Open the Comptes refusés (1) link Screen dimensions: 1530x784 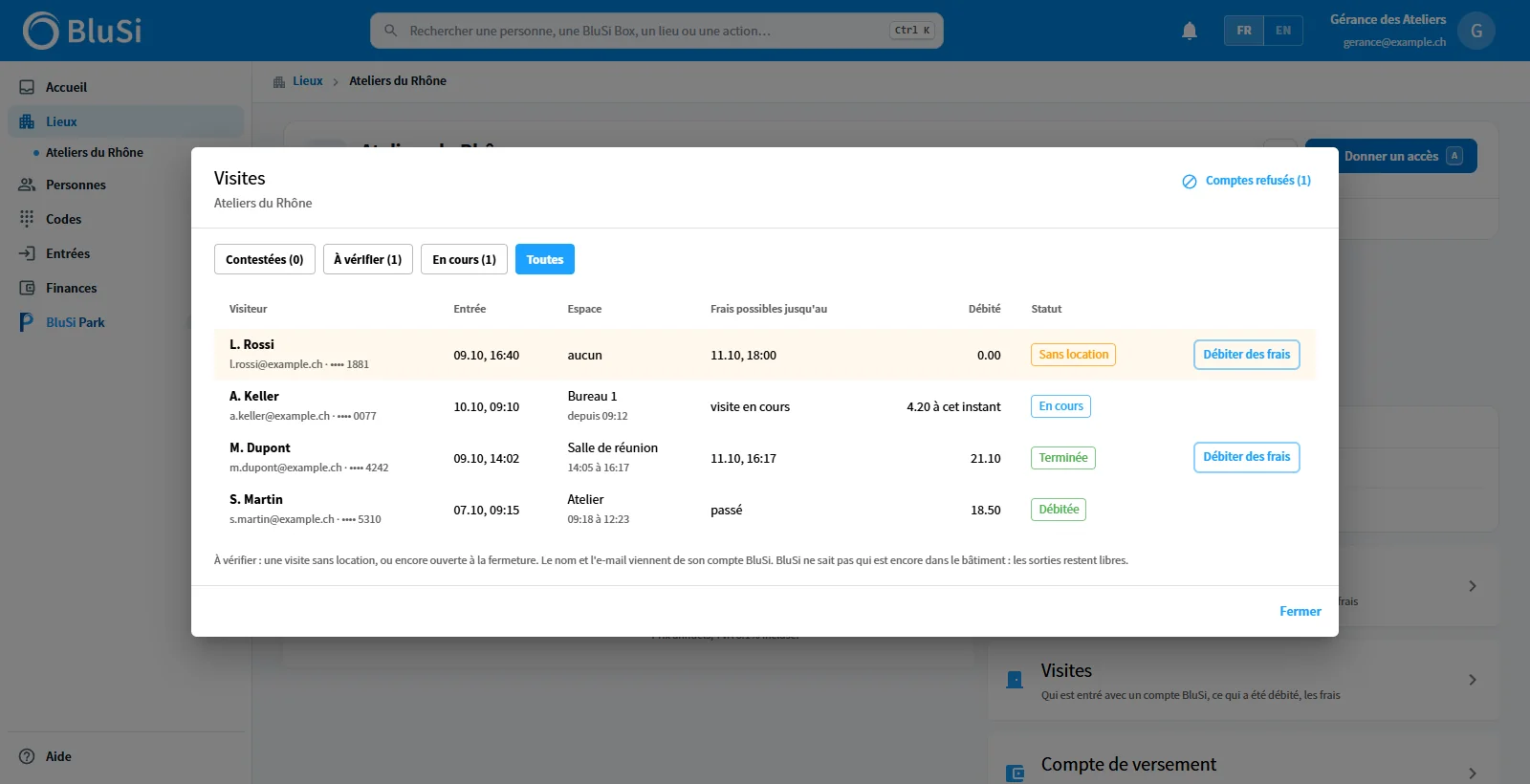point(1247,181)
